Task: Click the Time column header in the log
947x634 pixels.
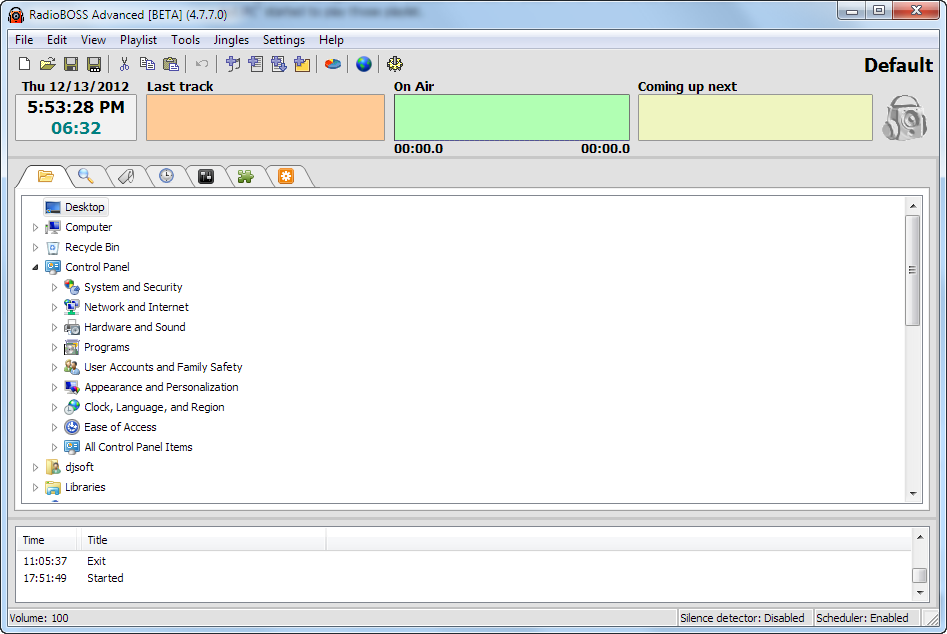Action: click(x=47, y=540)
